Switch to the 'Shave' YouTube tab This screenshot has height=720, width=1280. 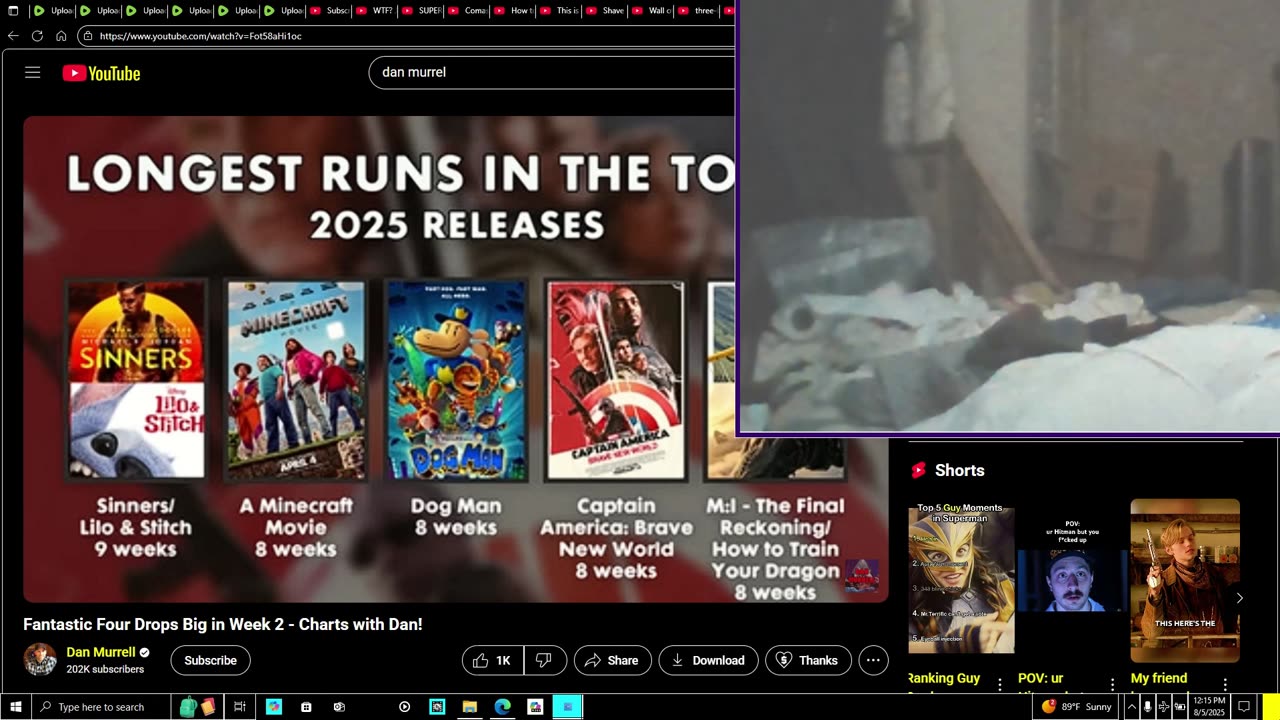tap(606, 11)
